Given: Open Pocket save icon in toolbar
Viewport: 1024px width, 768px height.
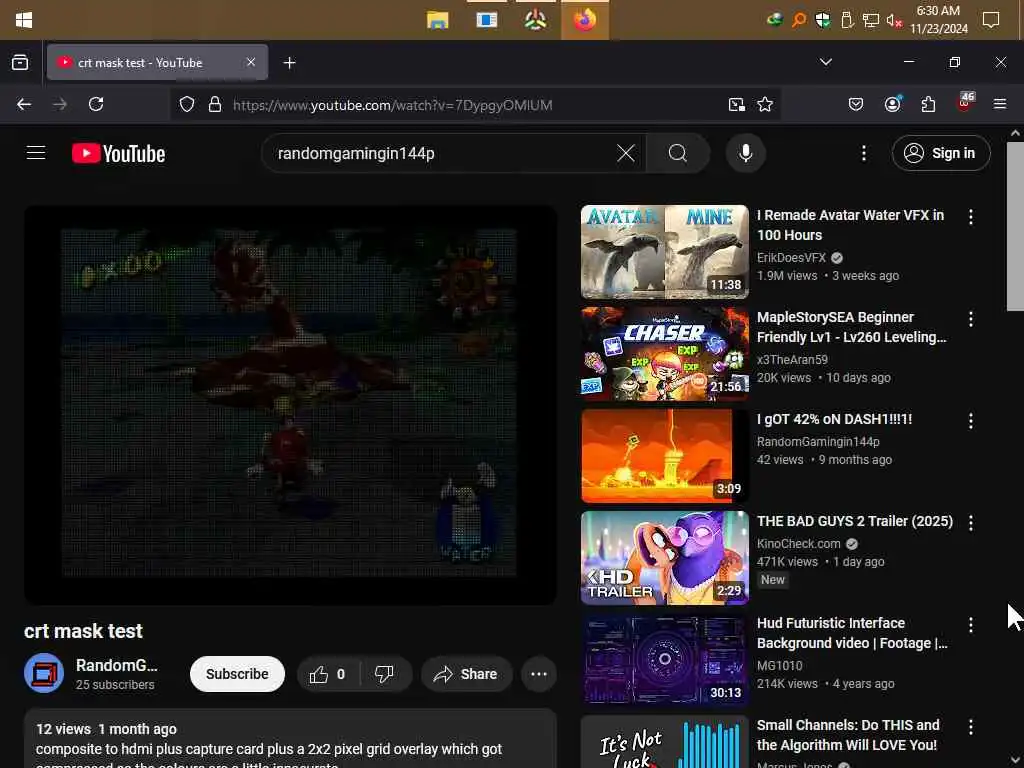Looking at the screenshot, I should coord(856,104).
